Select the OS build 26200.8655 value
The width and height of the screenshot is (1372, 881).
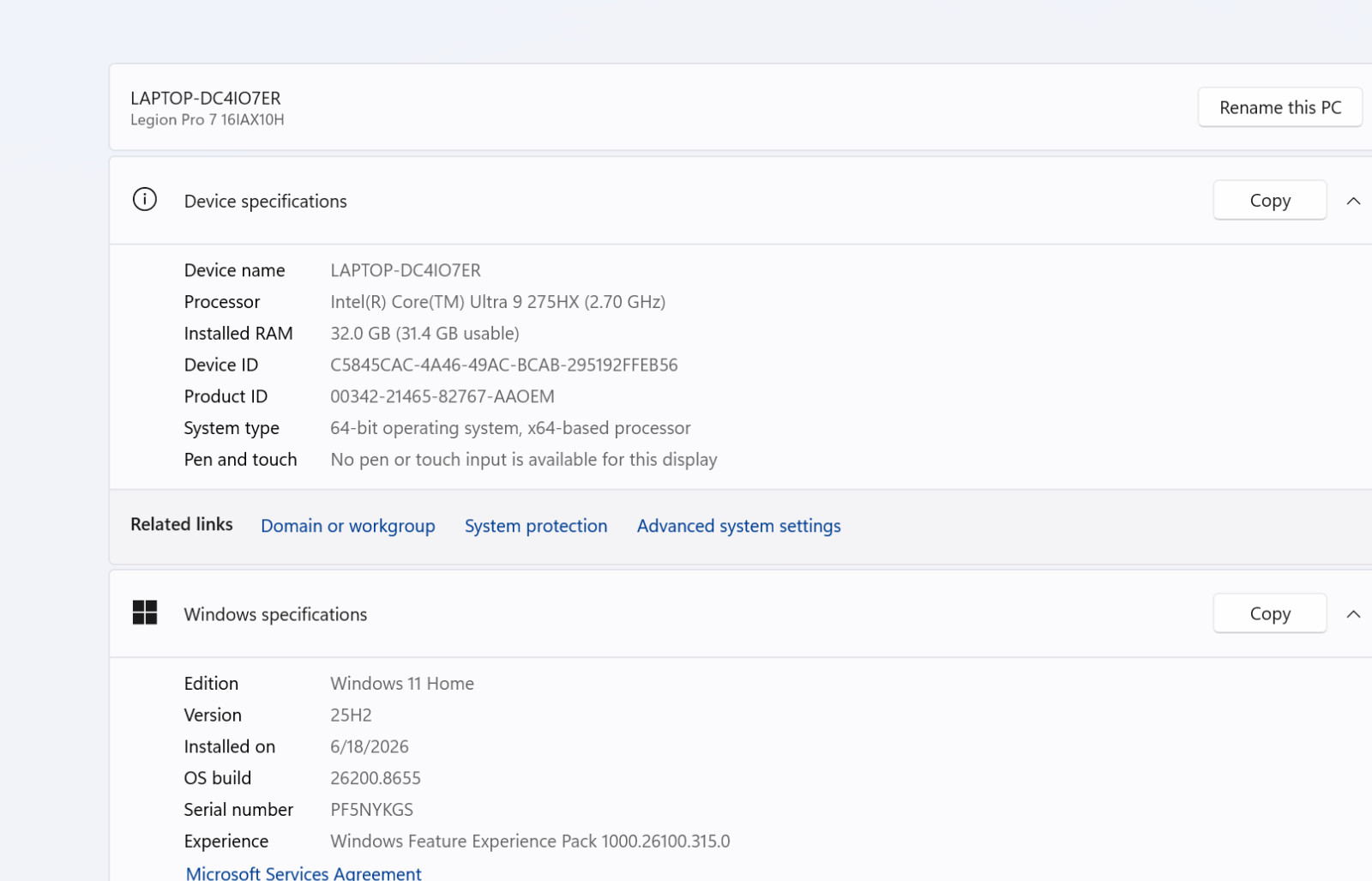tap(376, 778)
